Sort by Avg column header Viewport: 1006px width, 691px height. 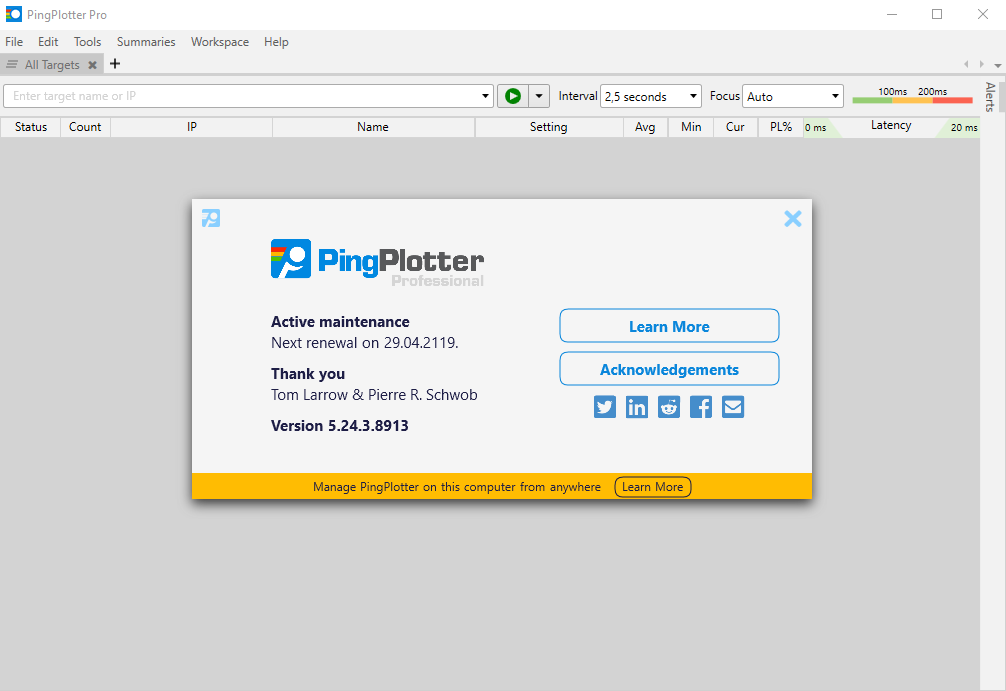(x=645, y=127)
